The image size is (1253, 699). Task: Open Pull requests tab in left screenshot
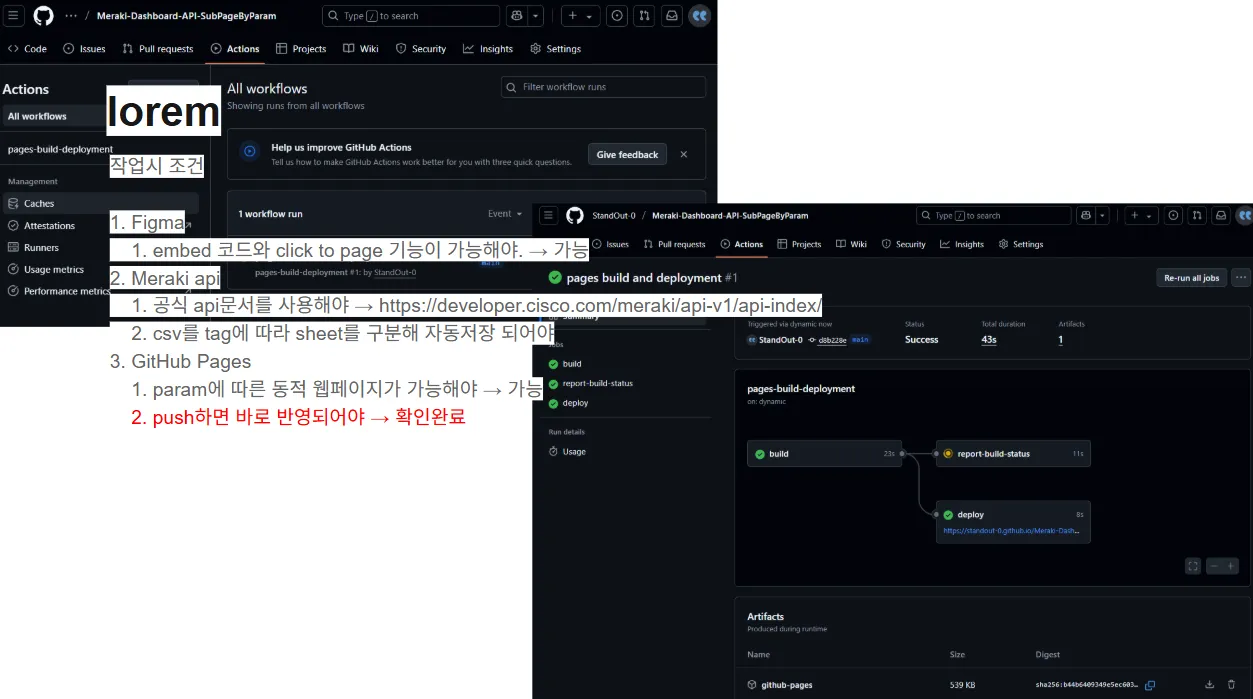coord(158,48)
